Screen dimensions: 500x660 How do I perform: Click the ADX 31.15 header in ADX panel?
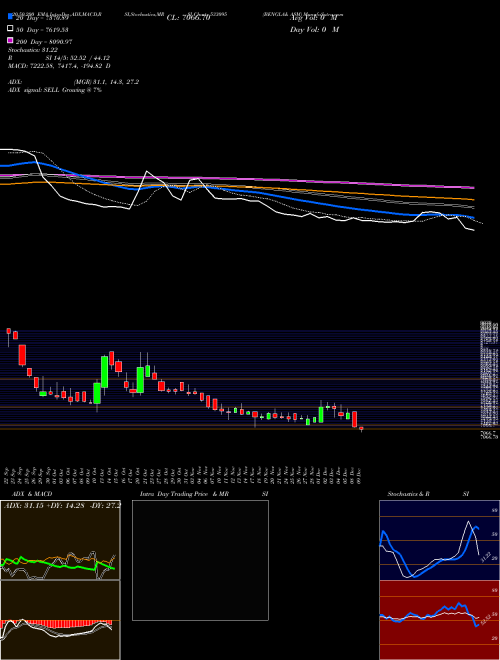point(62,505)
